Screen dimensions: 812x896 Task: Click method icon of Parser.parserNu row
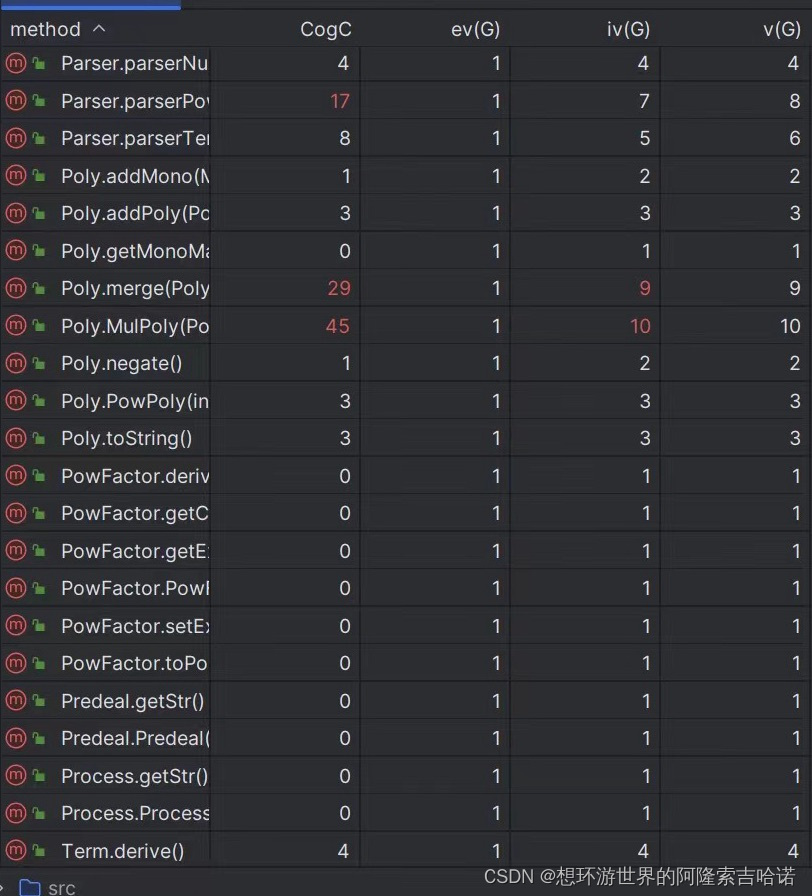pos(16,63)
